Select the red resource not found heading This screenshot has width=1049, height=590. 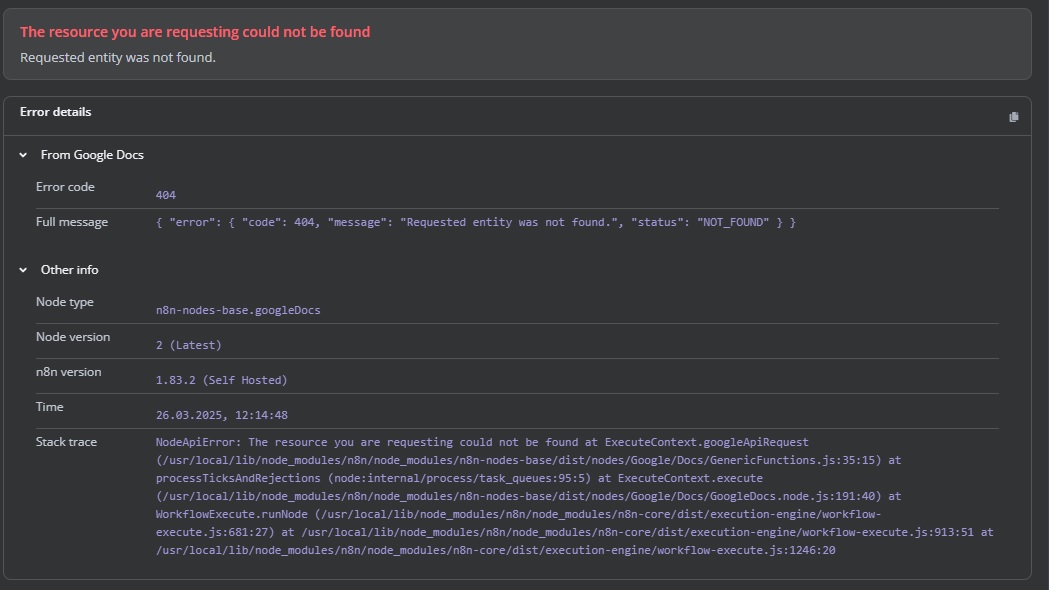click(x=195, y=32)
